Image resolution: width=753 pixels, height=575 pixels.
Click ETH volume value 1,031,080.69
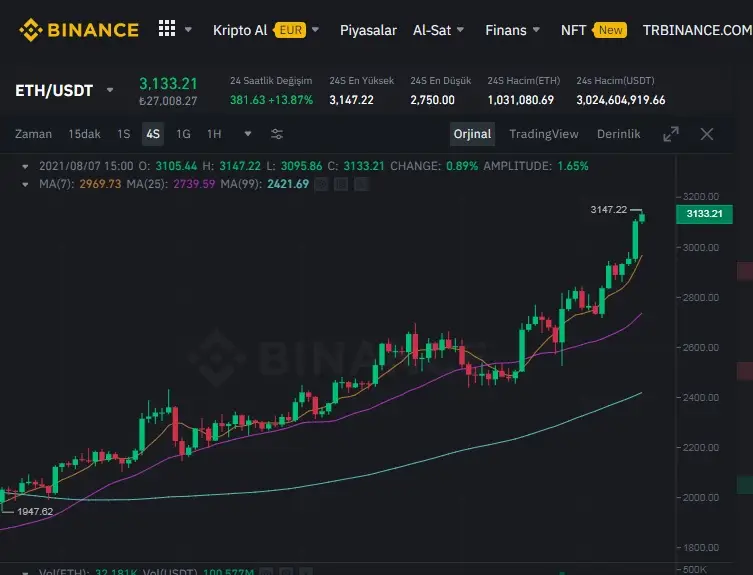pyautogui.click(x=521, y=100)
